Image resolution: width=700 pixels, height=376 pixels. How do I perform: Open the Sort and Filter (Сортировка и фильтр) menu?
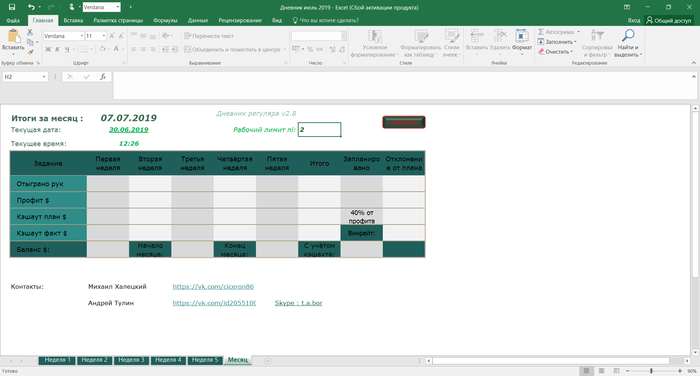(596, 43)
